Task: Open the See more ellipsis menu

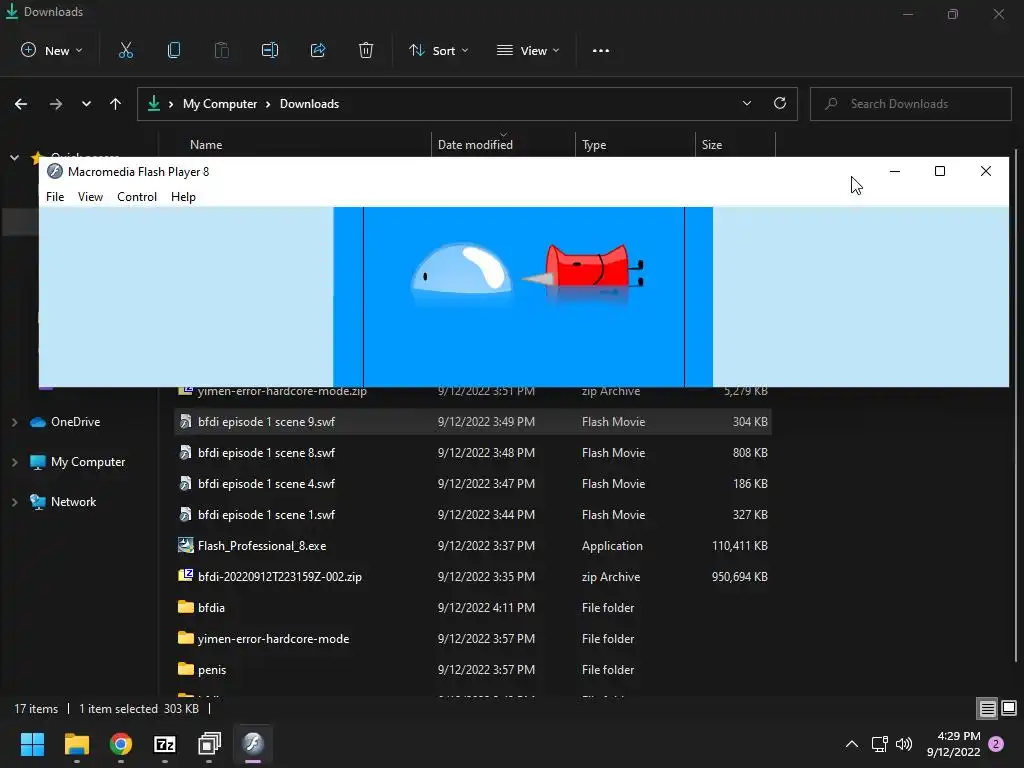Action: 601,50
